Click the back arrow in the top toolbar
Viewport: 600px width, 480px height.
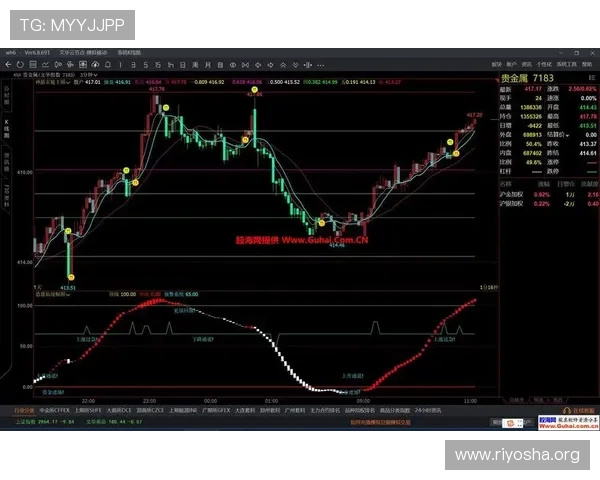pos(7,63)
